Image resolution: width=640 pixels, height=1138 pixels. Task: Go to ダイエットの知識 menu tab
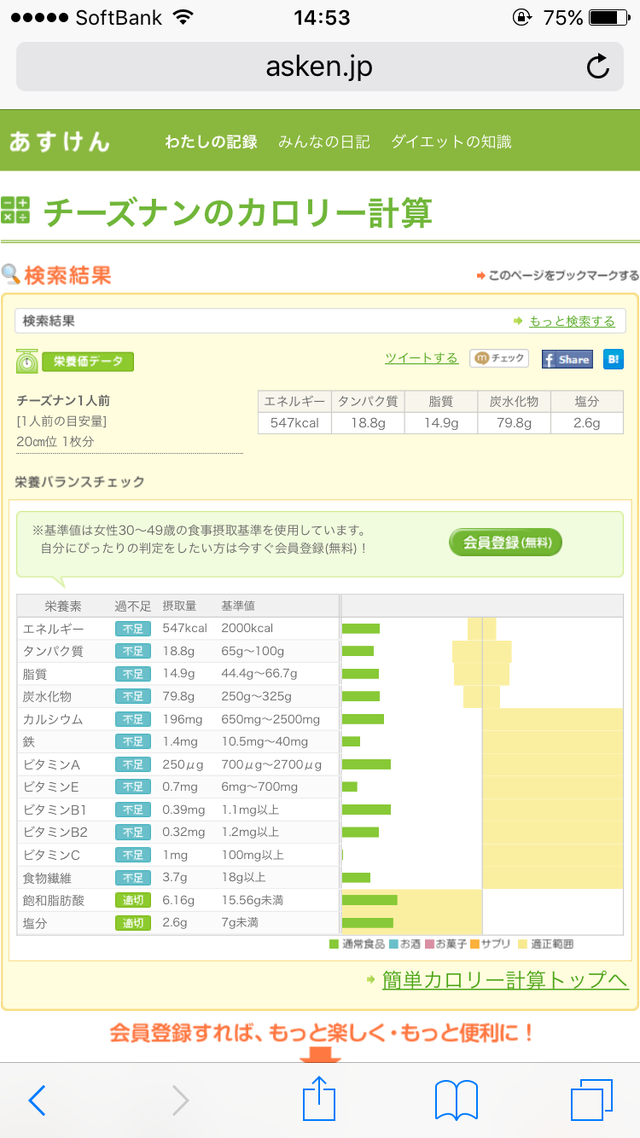[451, 142]
